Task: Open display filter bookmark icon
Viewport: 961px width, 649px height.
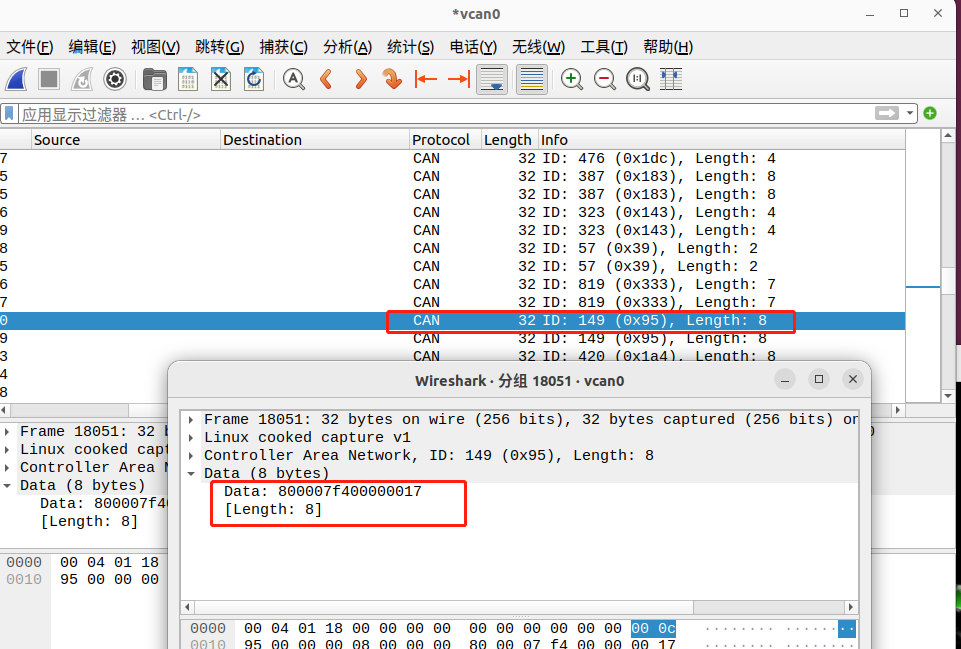Action: pos(9,114)
